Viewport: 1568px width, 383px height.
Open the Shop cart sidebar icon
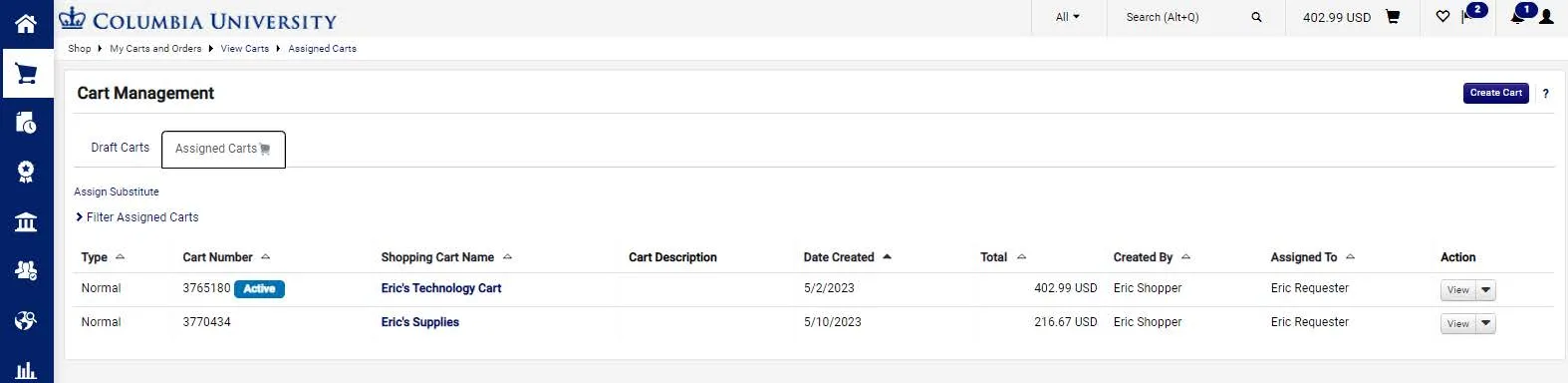tap(26, 73)
